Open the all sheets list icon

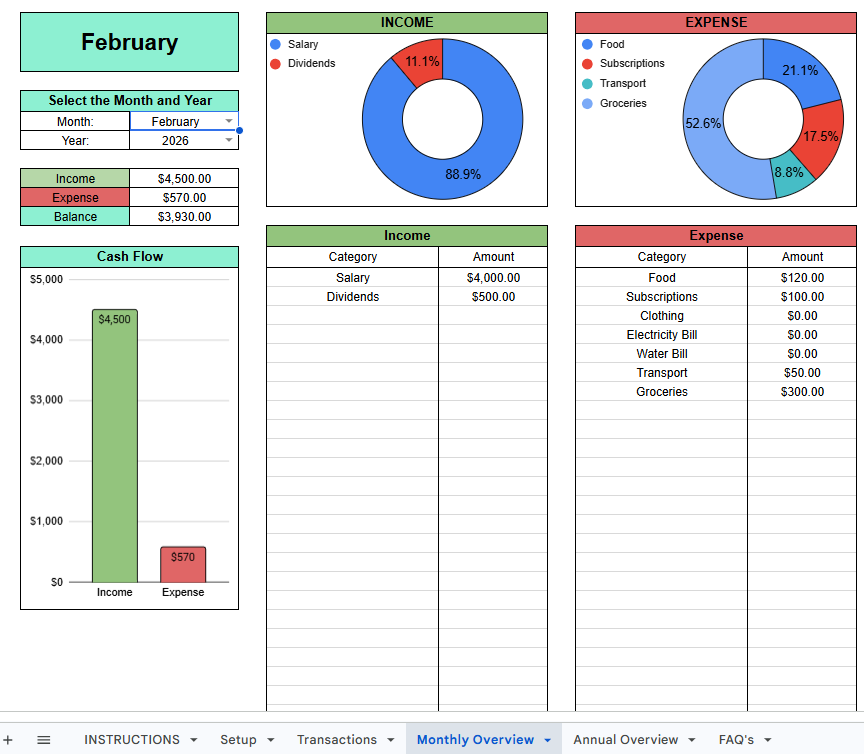[44, 740]
